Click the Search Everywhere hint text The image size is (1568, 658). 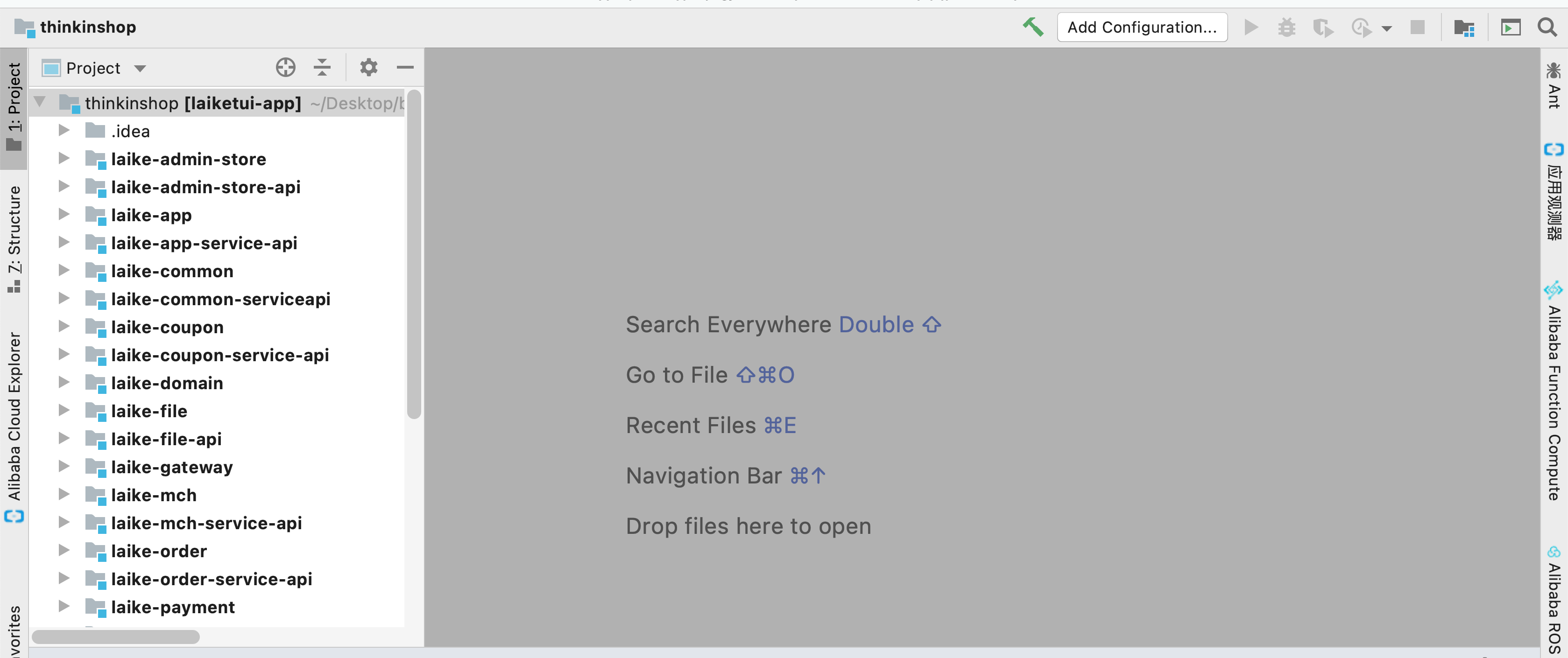pyautogui.click(x=728, y=325)
